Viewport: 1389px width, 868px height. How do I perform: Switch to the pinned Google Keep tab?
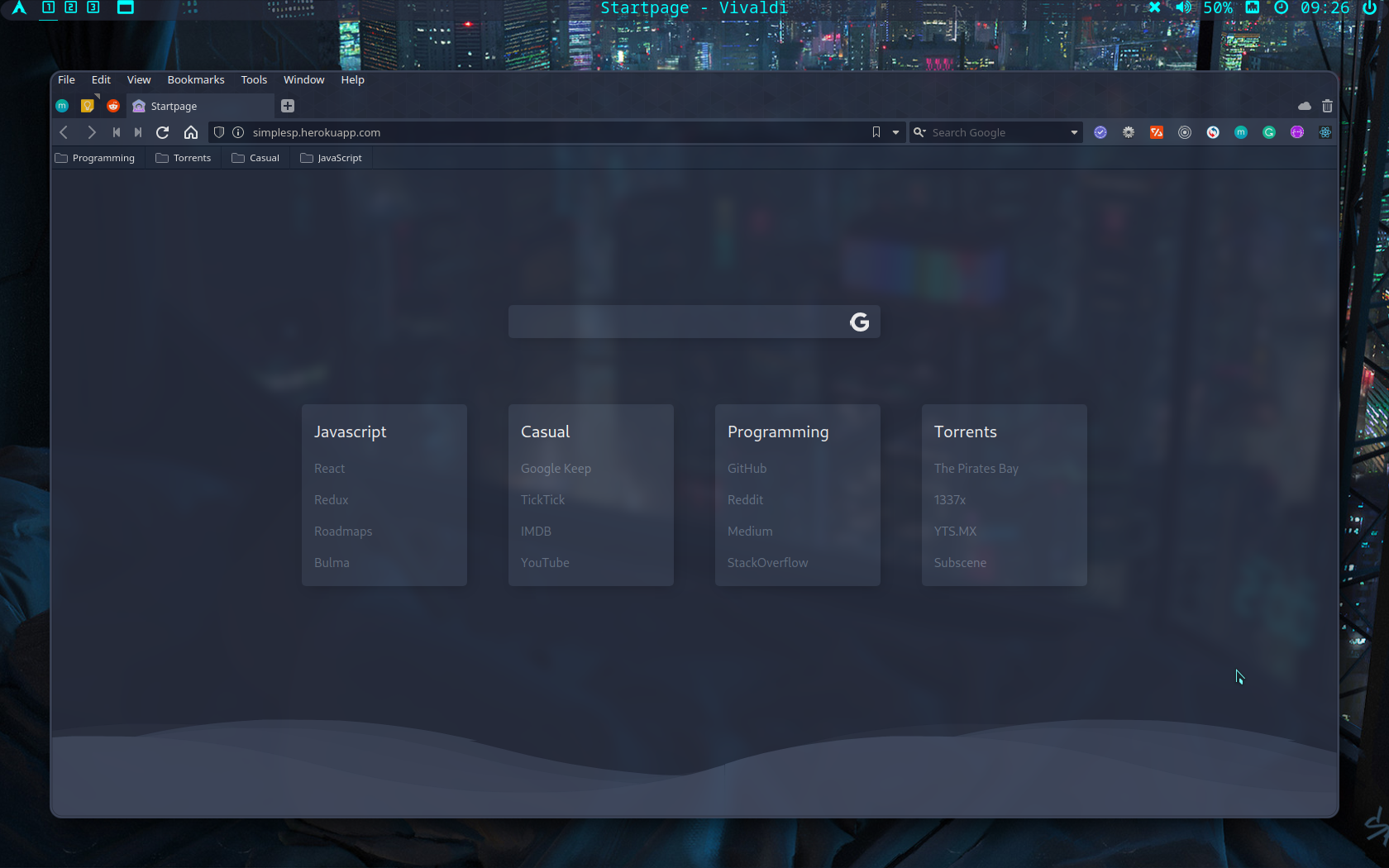click(88, 106)
